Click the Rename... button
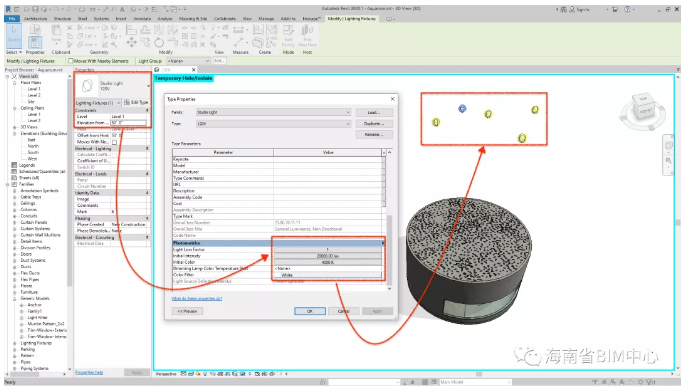689x390 pixels. coord(374,134)
